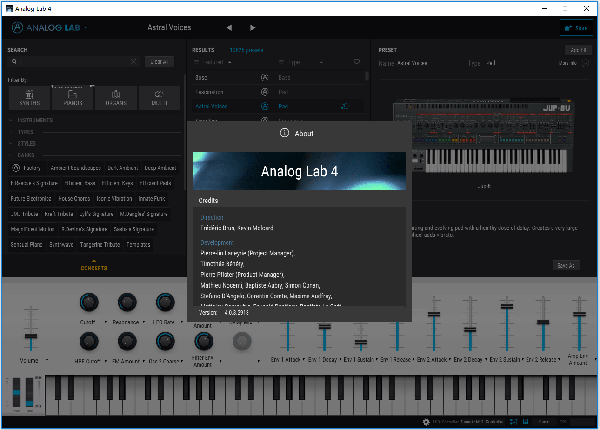Image resolution: width=600 pixels, height=430 pixels.
Task: Click the Amp Env Amount fader
Action: pos(579,314)
